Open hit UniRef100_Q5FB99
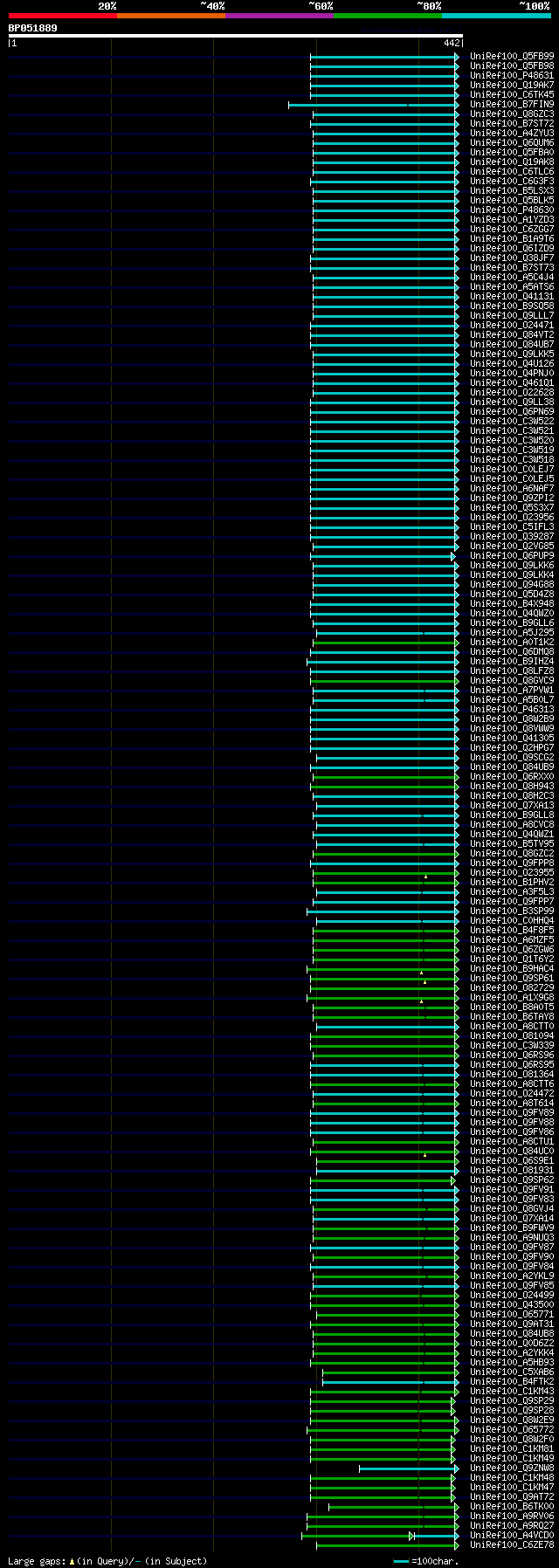The width and height of the screenshot is (559, 1568). click(512, 56)
